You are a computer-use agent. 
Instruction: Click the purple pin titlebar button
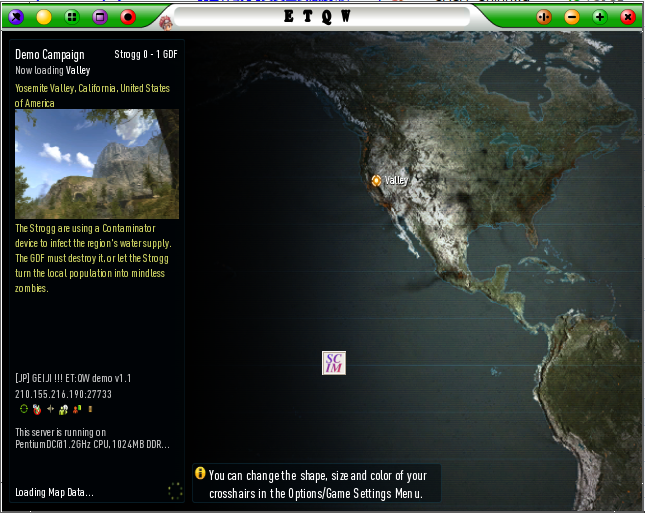[x=16, y=17]
